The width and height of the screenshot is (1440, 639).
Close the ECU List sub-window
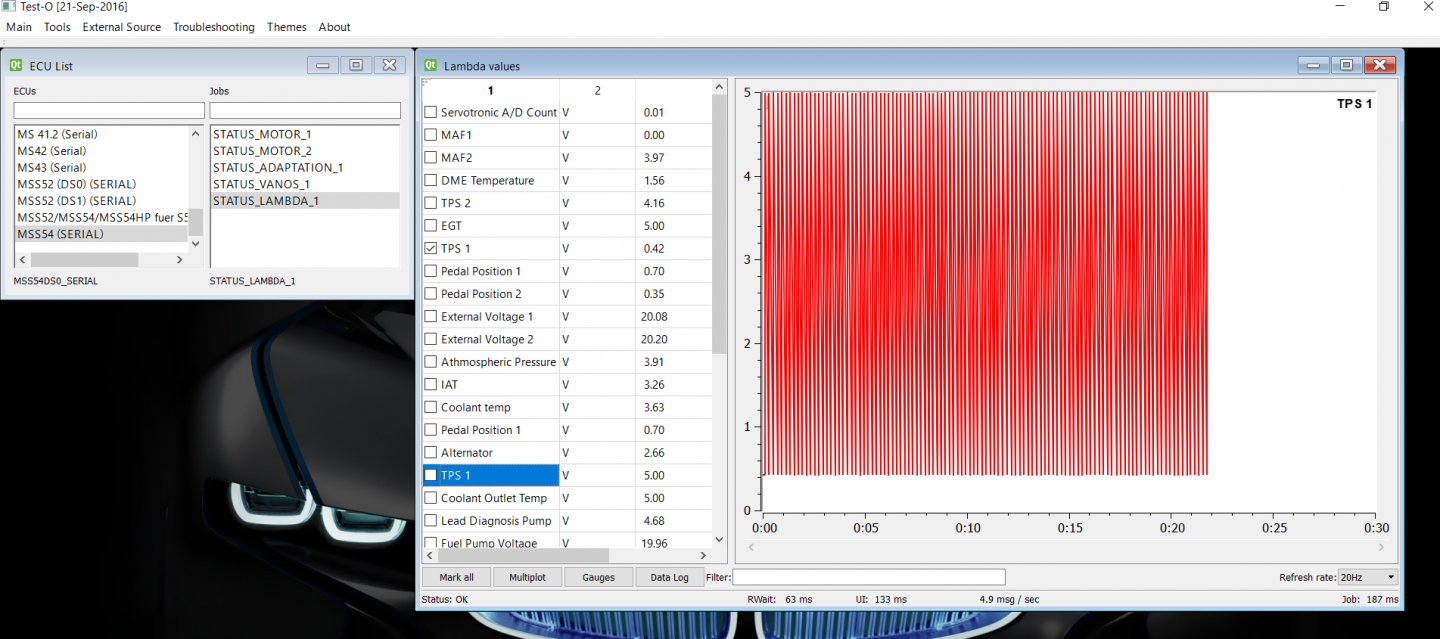point(389,65)
